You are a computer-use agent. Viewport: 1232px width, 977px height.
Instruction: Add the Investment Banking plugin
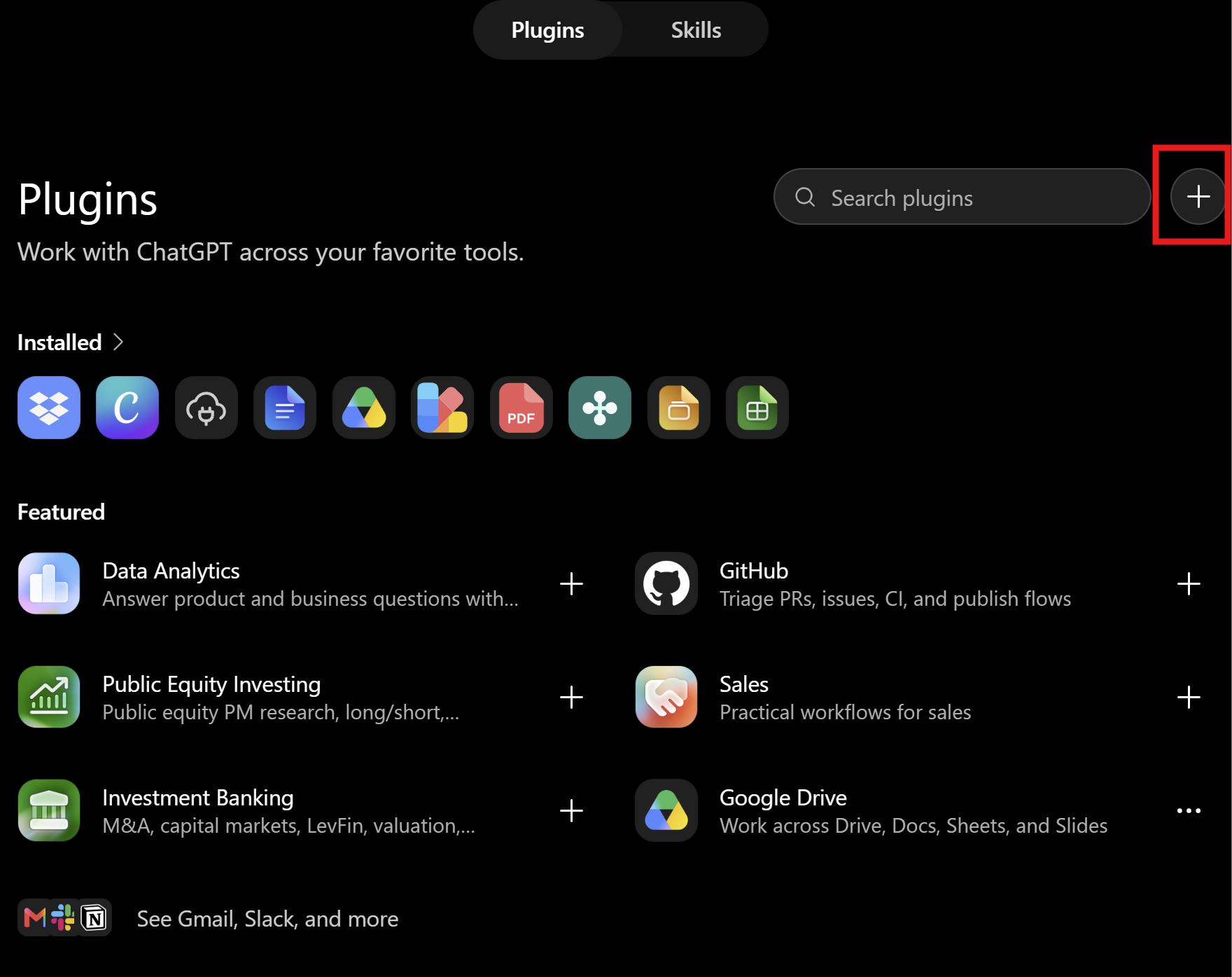[x=571, y=810]
